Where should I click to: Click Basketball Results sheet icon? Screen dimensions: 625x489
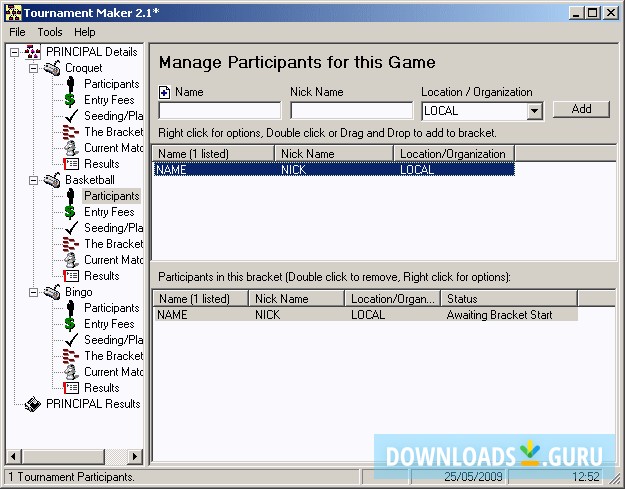(71, 276)
